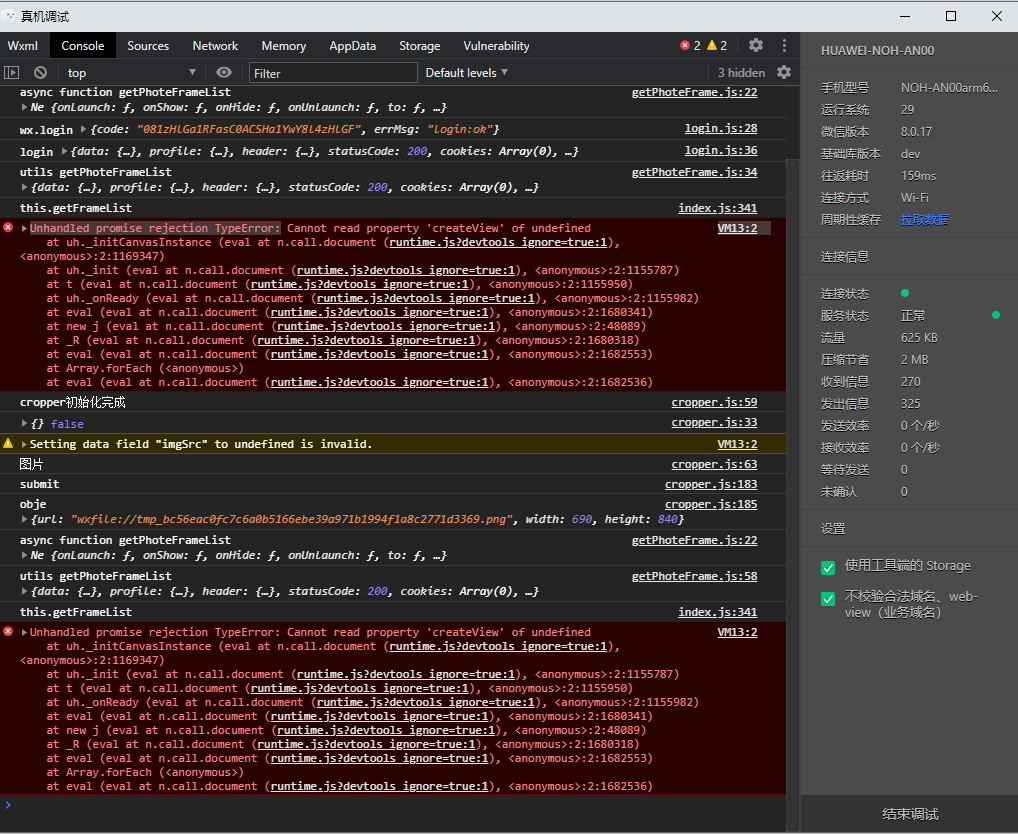Screen dimensions: 1018x834
Task: Expand the {} false object
Action: [24, 424]
